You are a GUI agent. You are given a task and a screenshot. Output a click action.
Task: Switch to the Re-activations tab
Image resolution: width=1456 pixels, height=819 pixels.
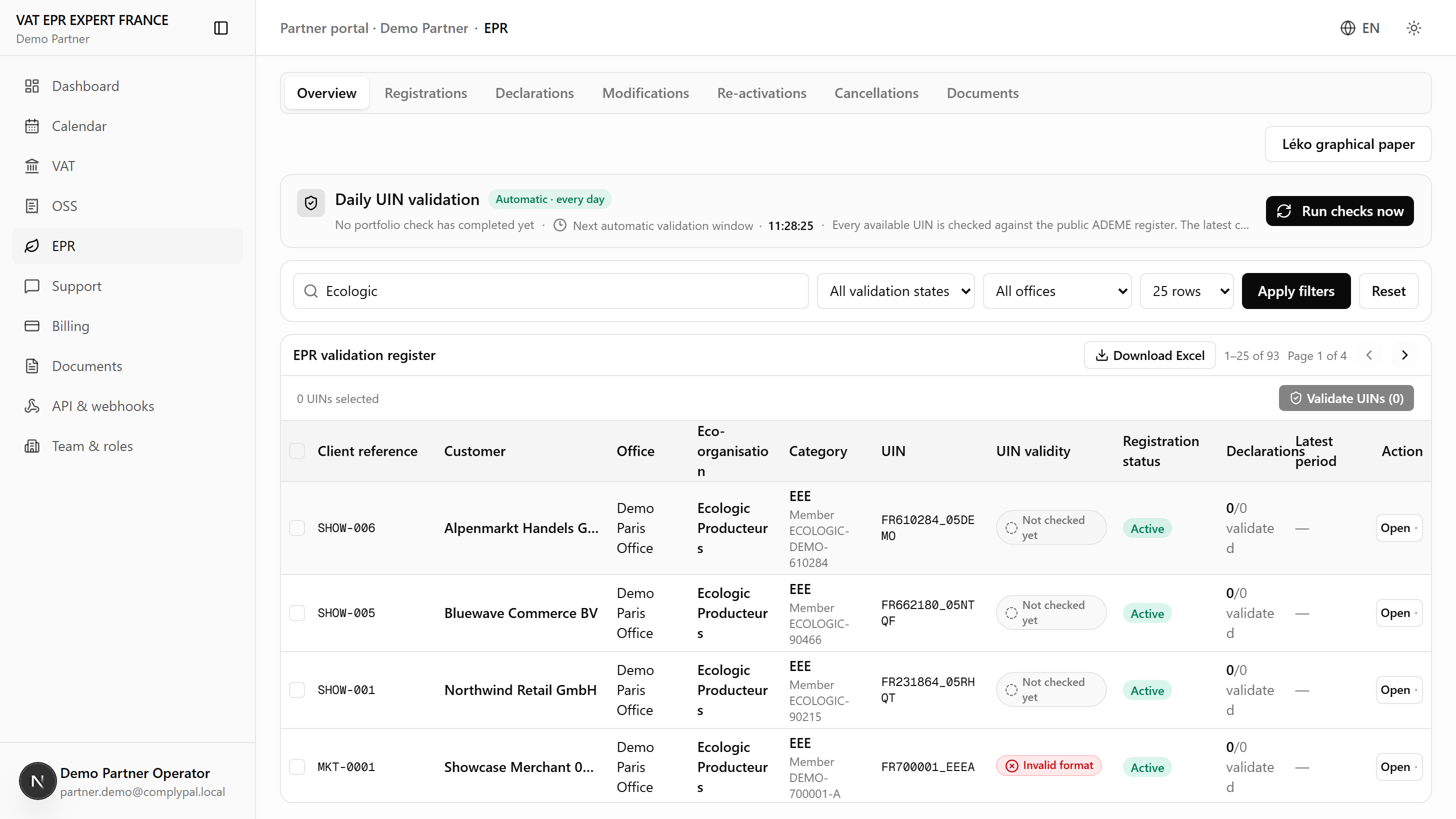[761, 93]
